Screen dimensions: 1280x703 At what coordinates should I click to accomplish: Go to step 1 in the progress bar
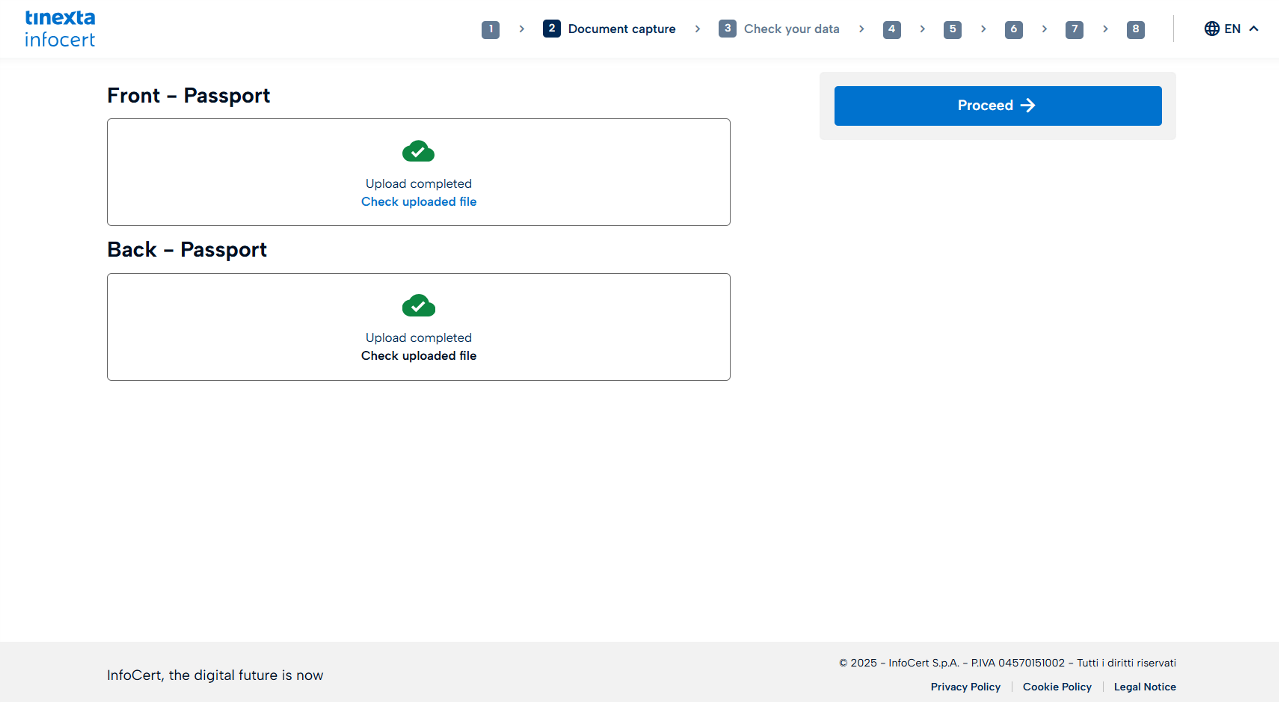(x=490, y=29)
